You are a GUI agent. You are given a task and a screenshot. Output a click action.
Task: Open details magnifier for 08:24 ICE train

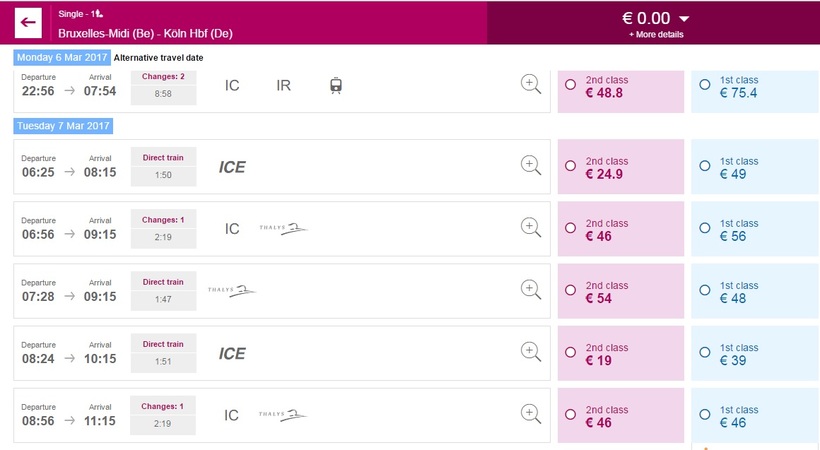(531, 351)
